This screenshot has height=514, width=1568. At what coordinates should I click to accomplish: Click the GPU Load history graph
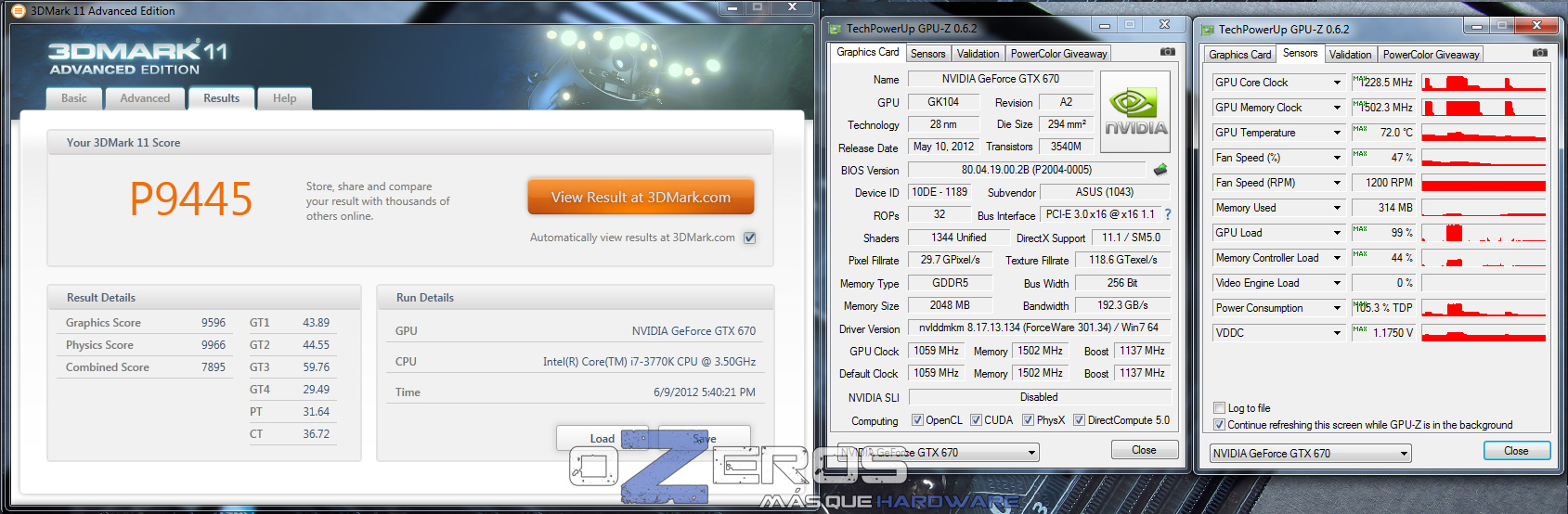pos(1484,233)
